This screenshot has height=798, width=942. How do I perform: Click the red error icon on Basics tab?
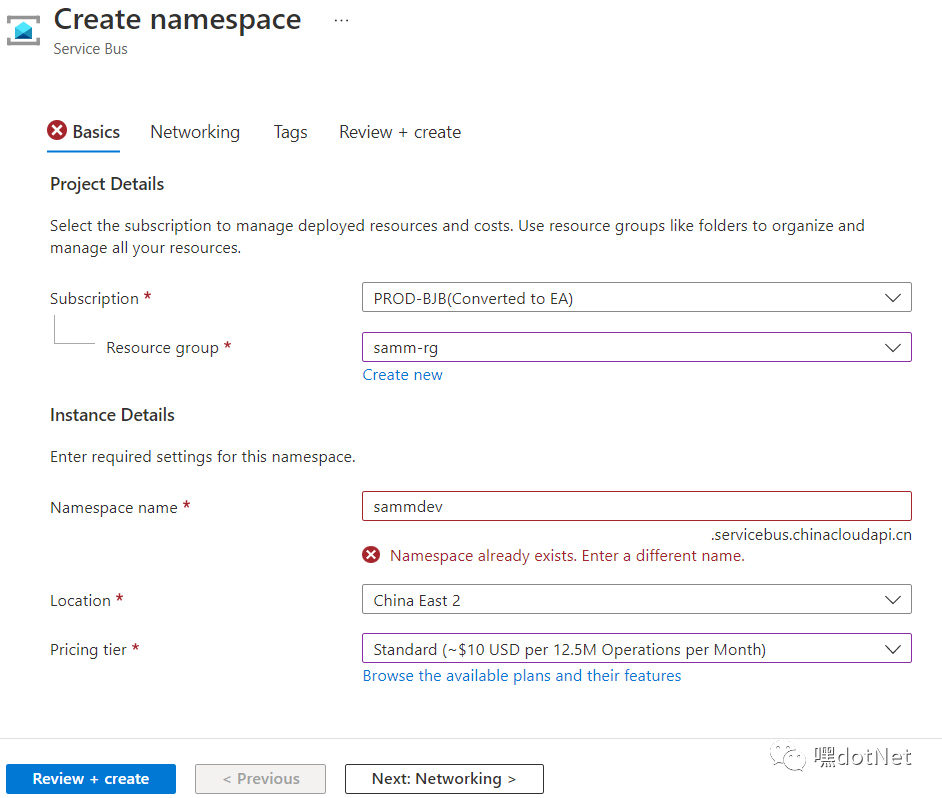coord(57,130)
